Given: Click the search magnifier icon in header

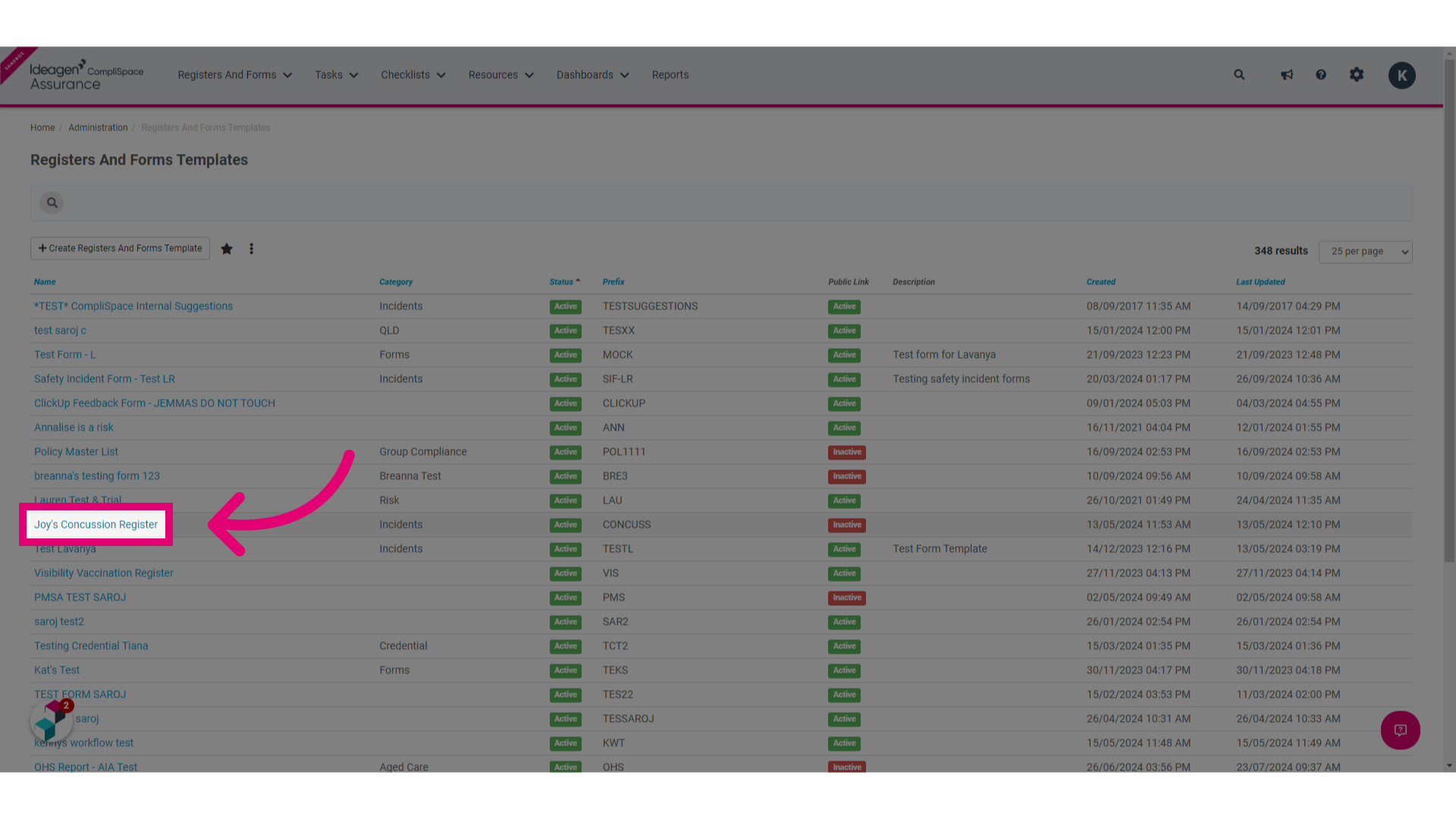Looking at the screenshot, I should pos(1239,74).
